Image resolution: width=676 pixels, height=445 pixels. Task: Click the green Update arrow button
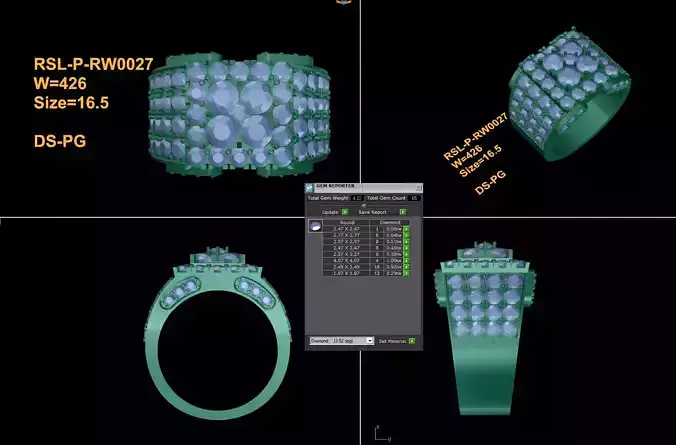[x=345, y=212]
